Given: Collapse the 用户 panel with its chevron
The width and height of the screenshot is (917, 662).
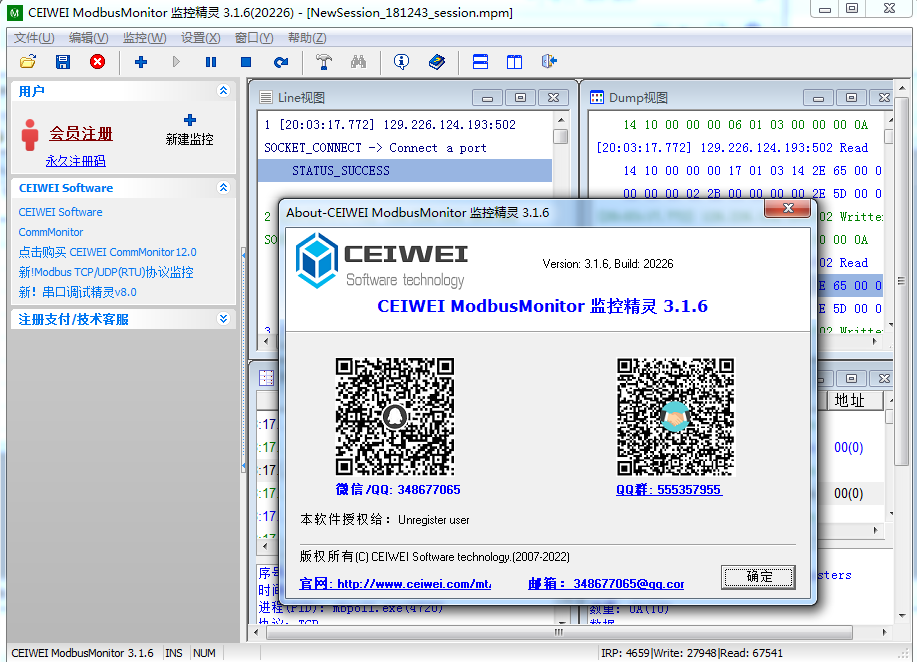Looking at the screenshot, I should pos(223,91).
